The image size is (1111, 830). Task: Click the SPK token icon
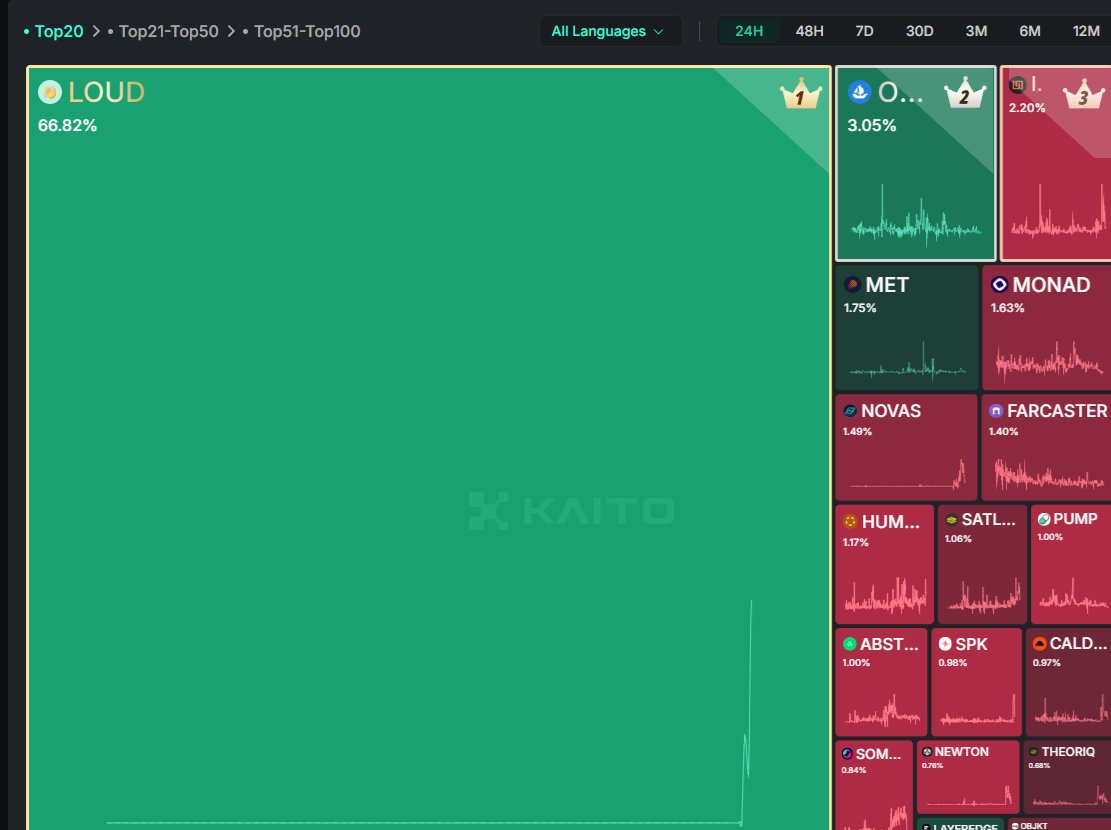pyautogui.click(x=945, y=644)
